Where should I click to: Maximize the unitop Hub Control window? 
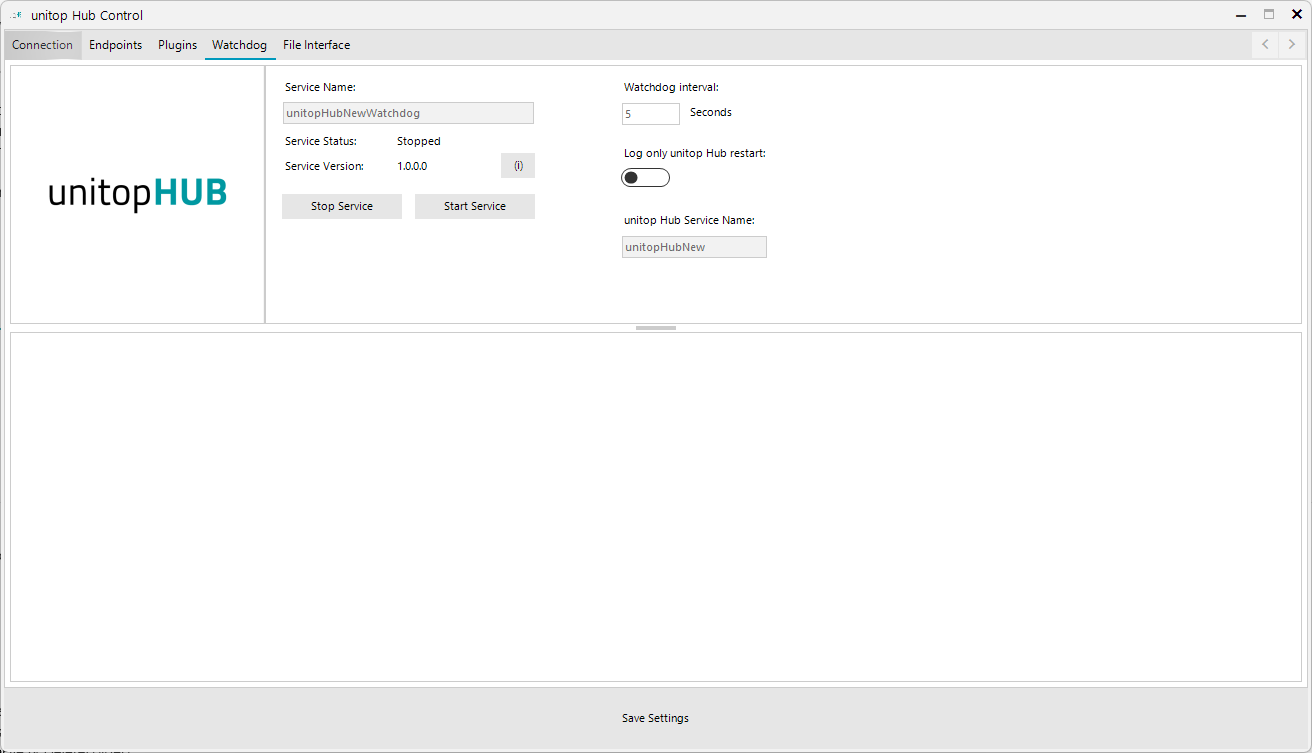coord(1269,15)
